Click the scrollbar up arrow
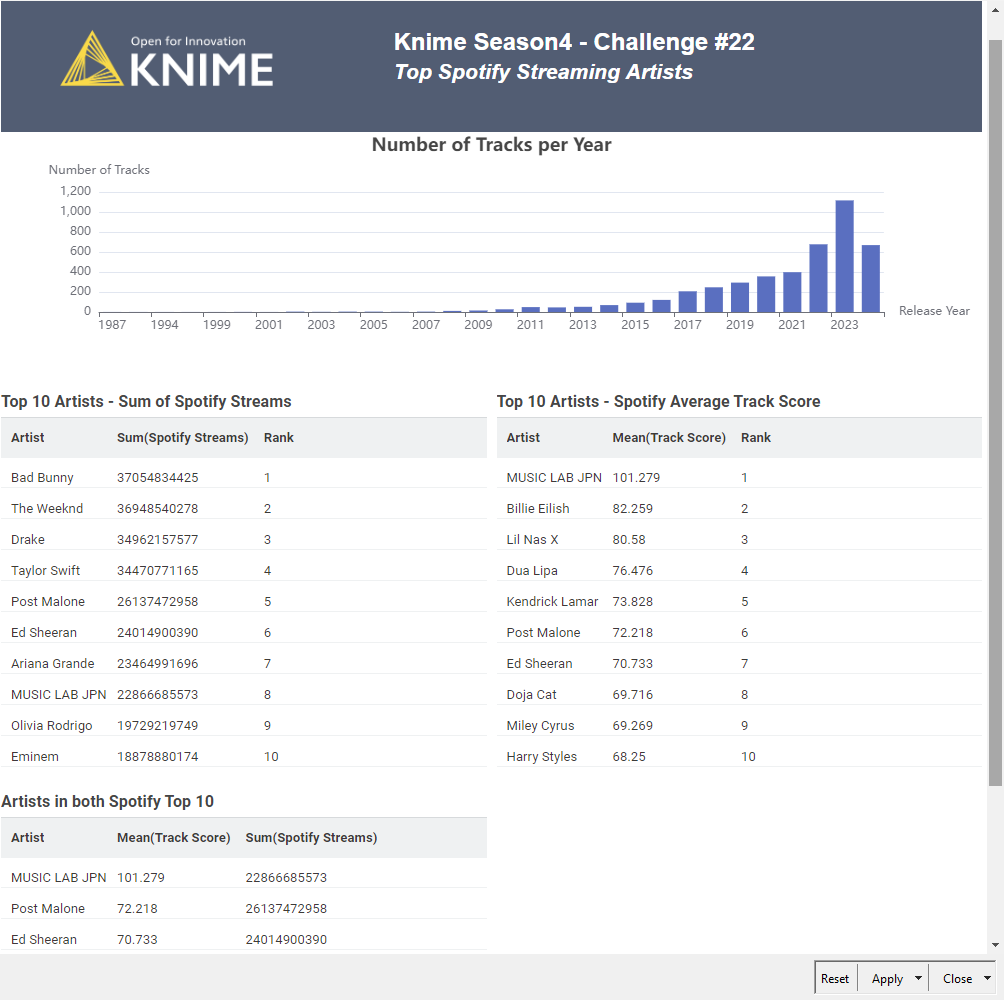 click(995, 8)
